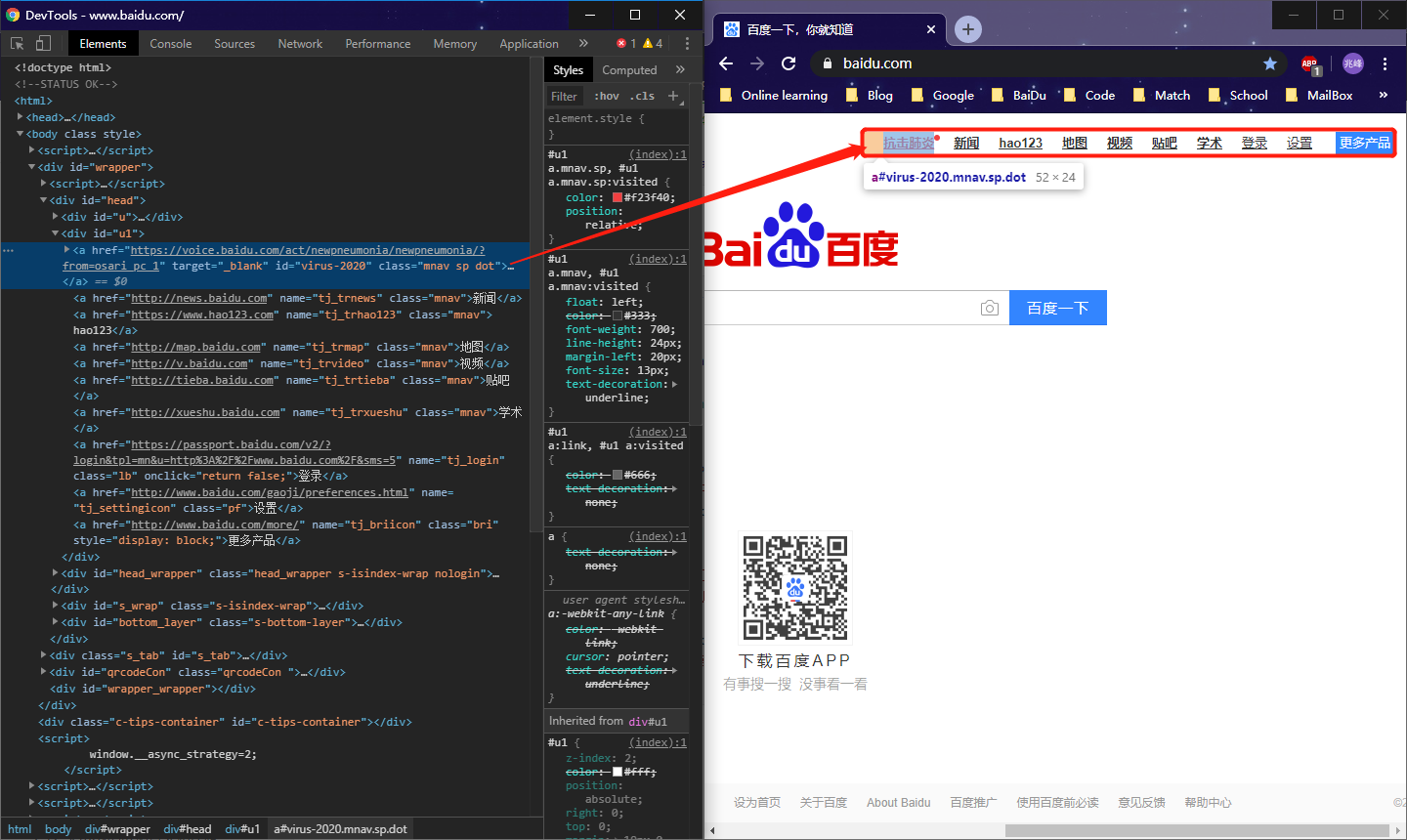Expand the head element node
Screen dimensions: 1407x840
[21, 117]
